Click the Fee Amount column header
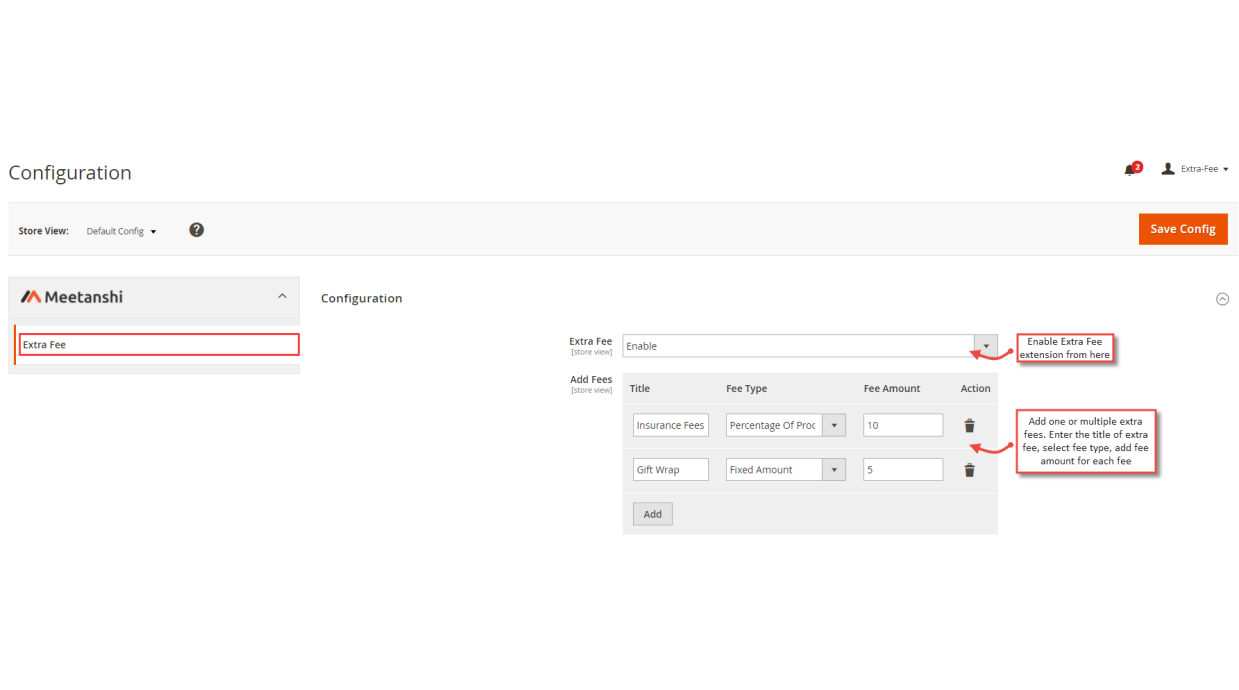Viewport: 1239px width, 690px height. 892,389
